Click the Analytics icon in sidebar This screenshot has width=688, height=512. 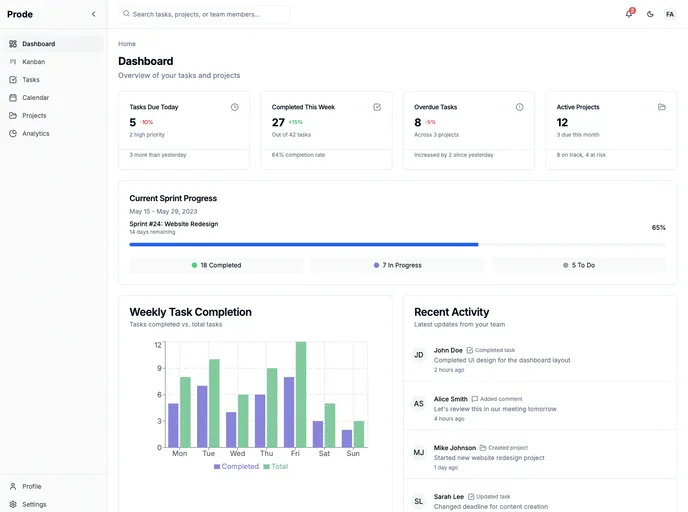(x=13, y=134)
